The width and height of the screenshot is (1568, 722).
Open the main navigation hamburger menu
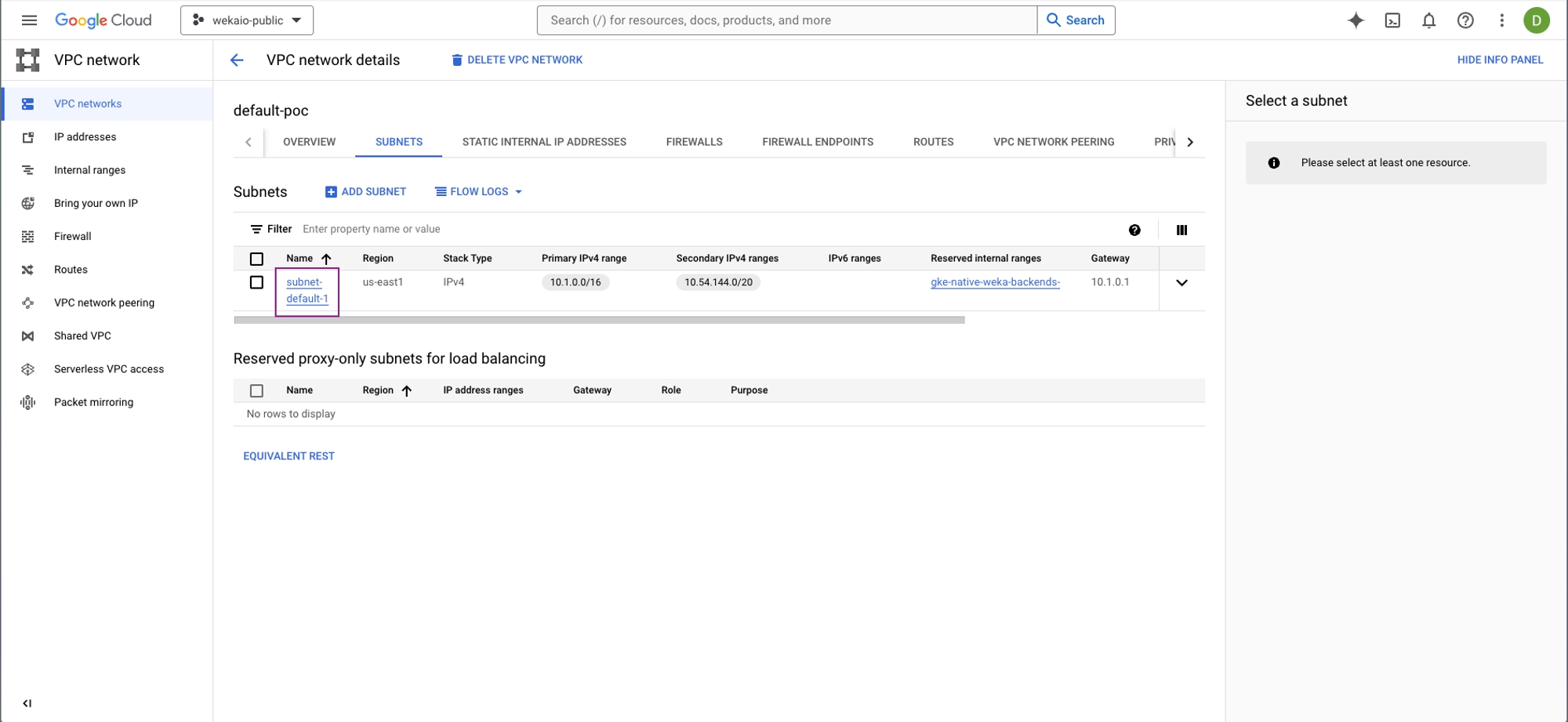coord(29,20)
